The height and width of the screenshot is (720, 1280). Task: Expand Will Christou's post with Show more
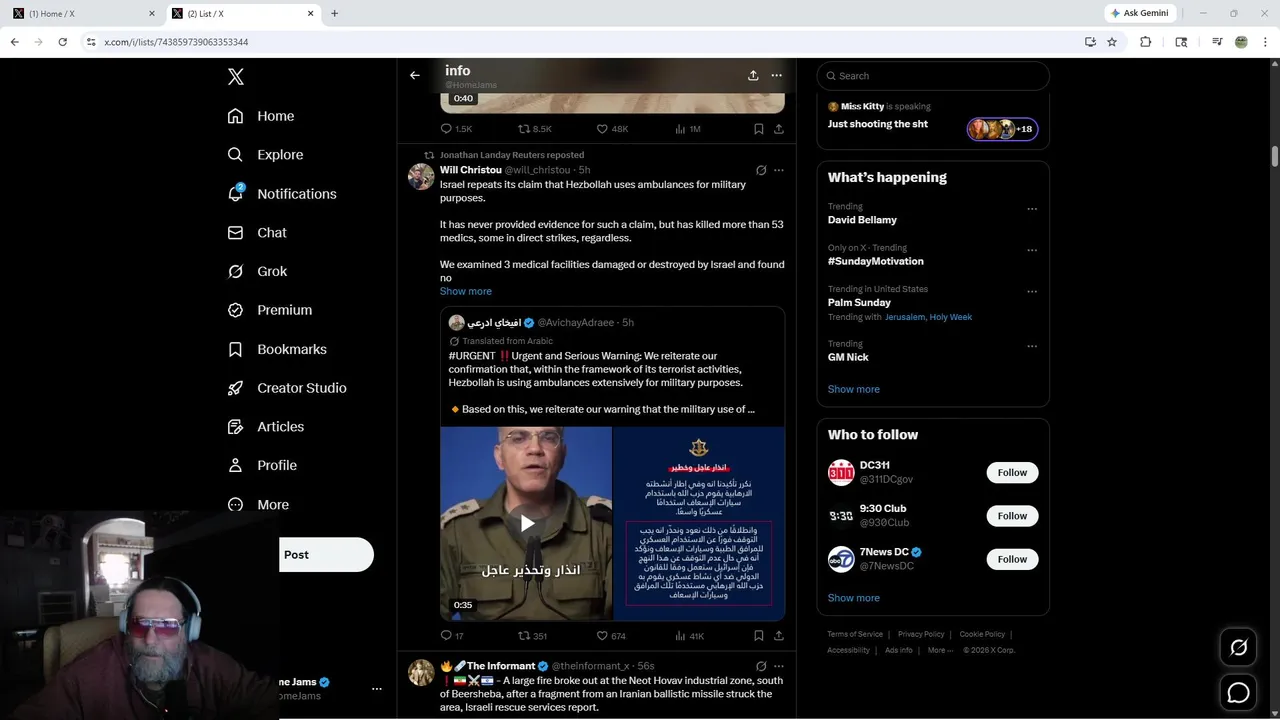(x=466, y=291)
